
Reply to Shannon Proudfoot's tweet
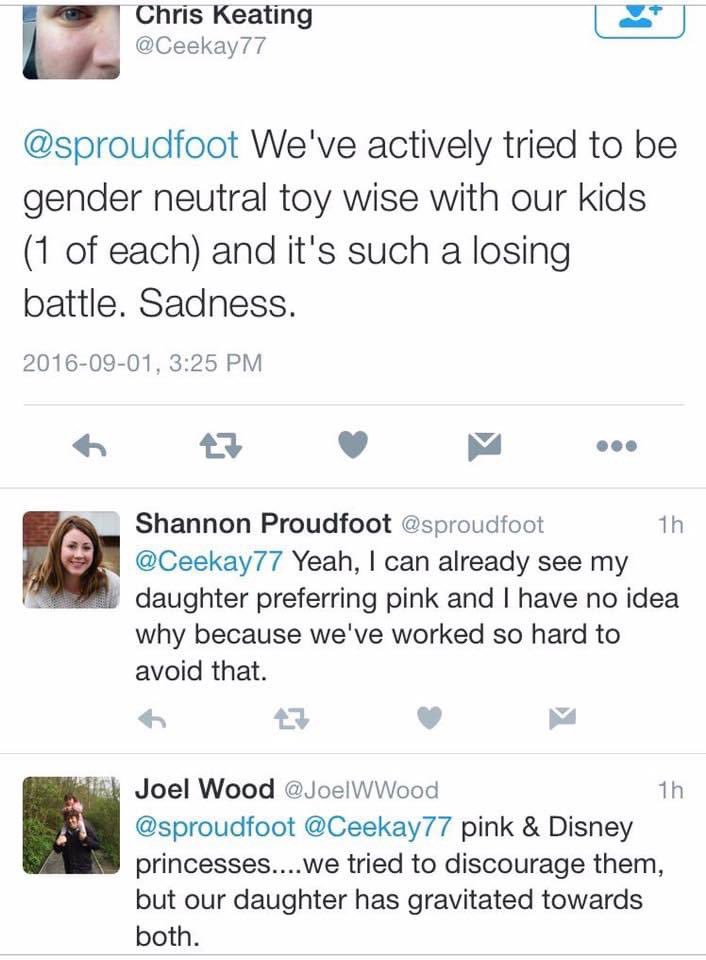coord(149,717)
